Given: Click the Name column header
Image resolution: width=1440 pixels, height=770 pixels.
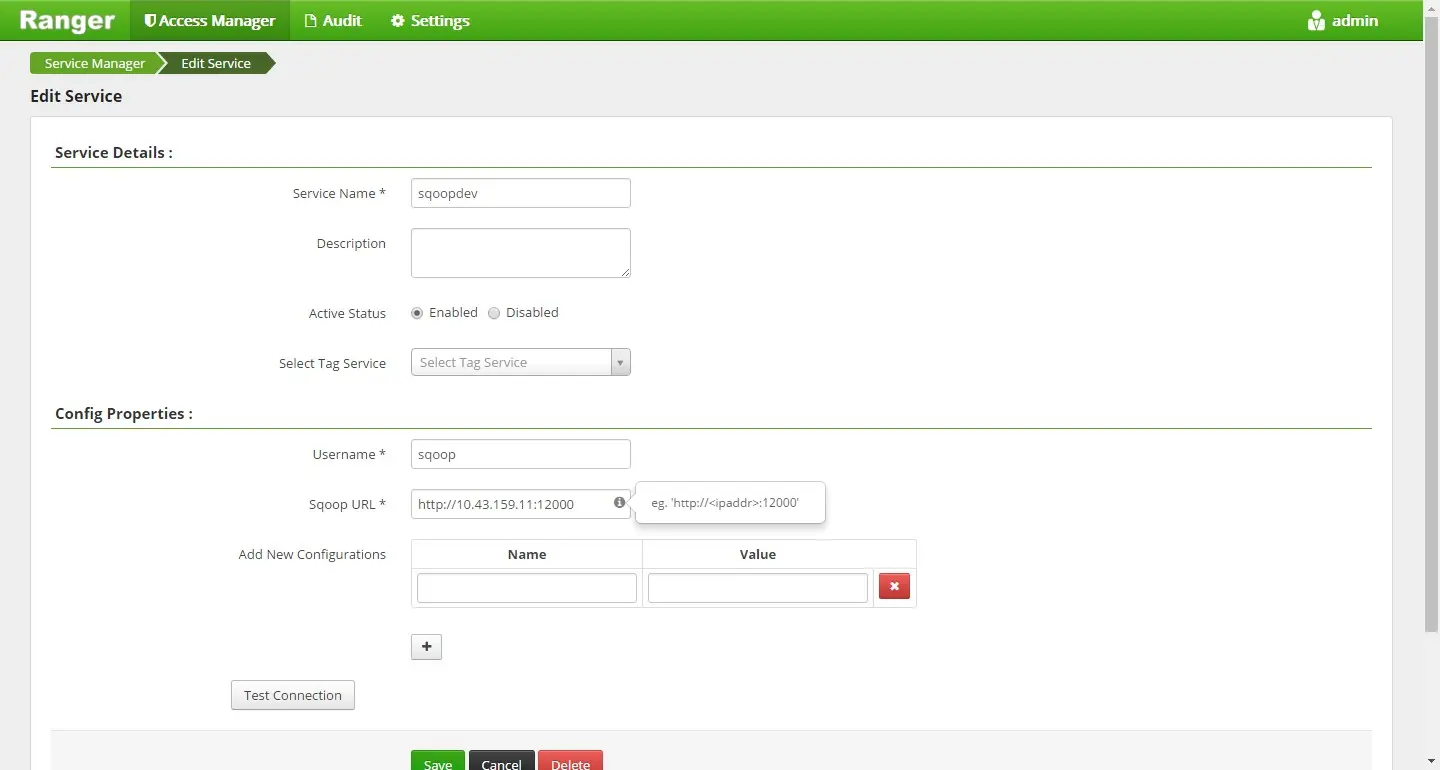Looking at the screenshot, I should 527,554.
